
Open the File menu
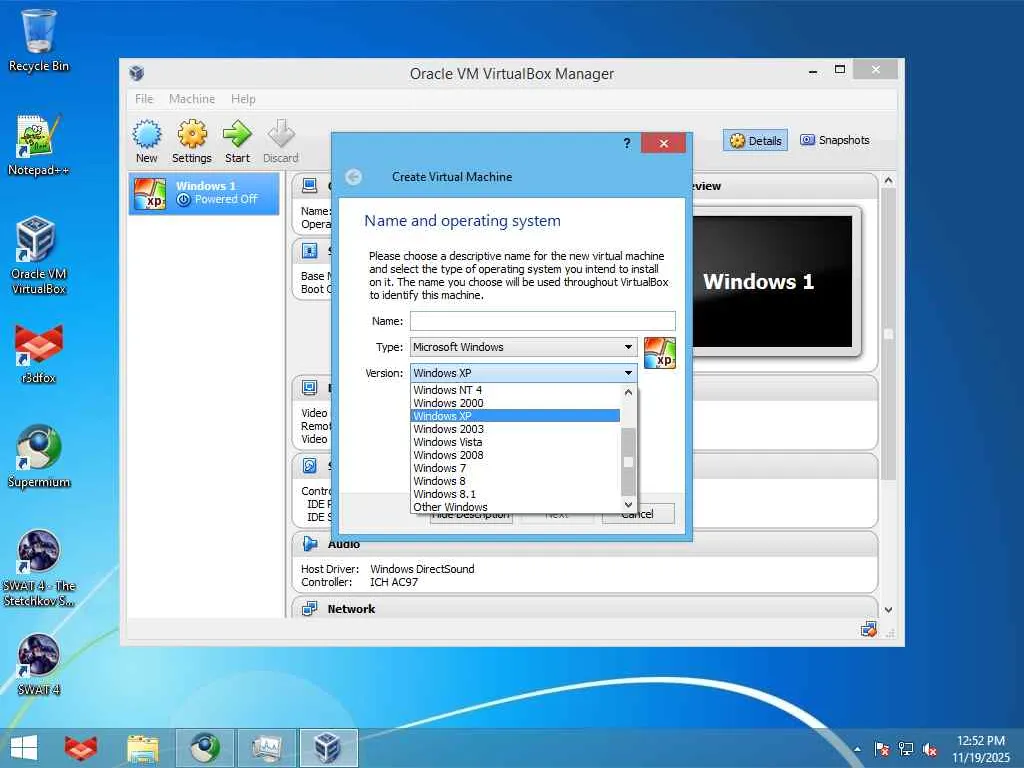pos(144,99)
